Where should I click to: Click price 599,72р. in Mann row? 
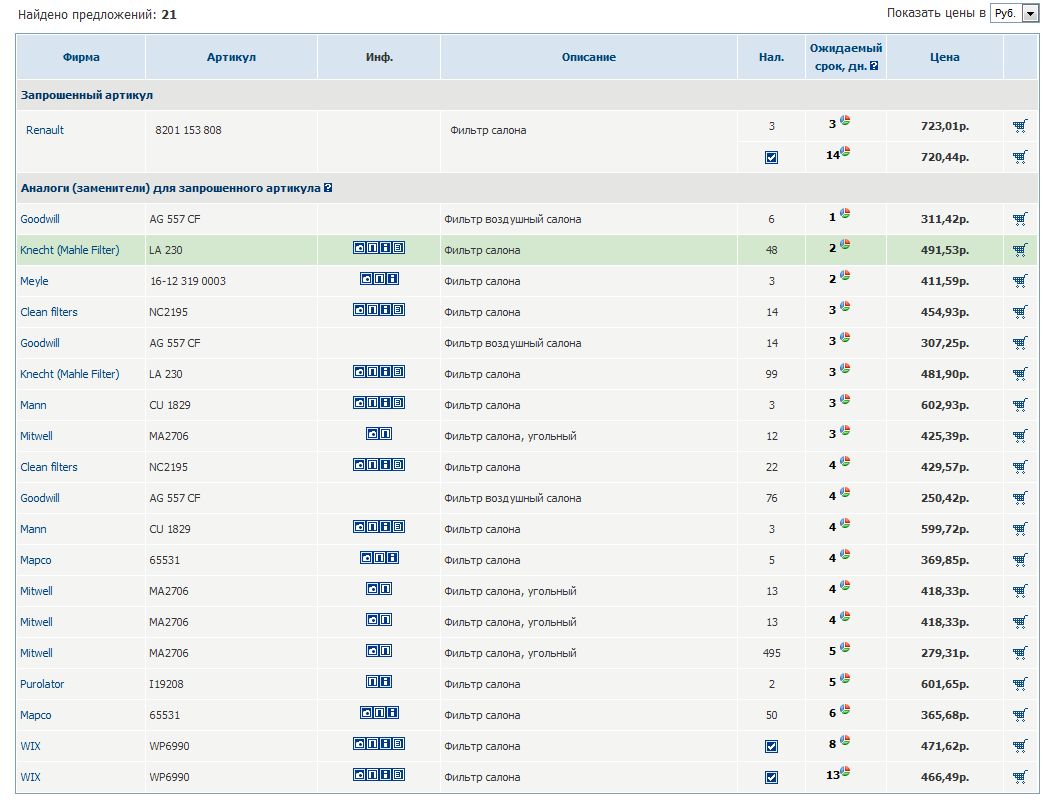(945, 529)
